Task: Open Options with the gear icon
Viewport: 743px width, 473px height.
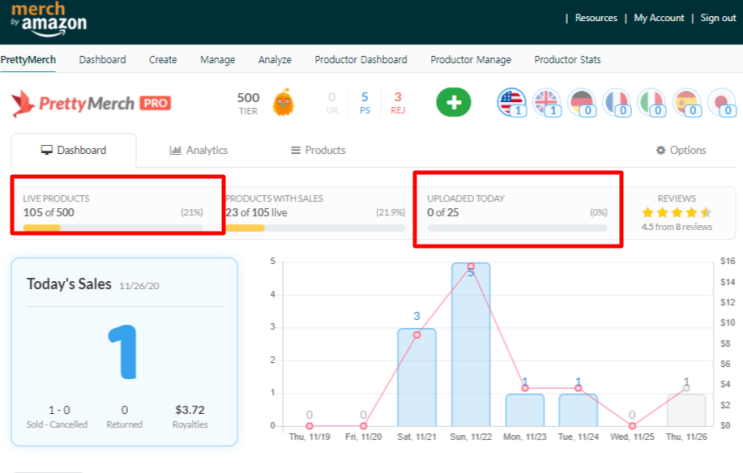Action: click(x=681, y=150)
